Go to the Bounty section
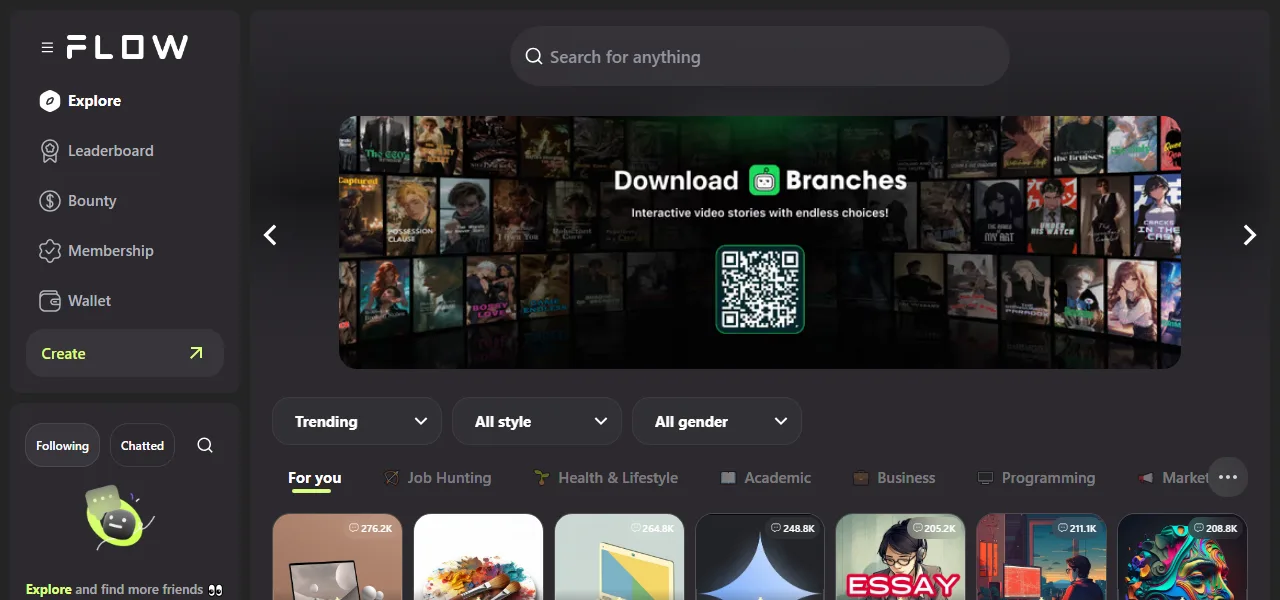 tap(78, 201)
